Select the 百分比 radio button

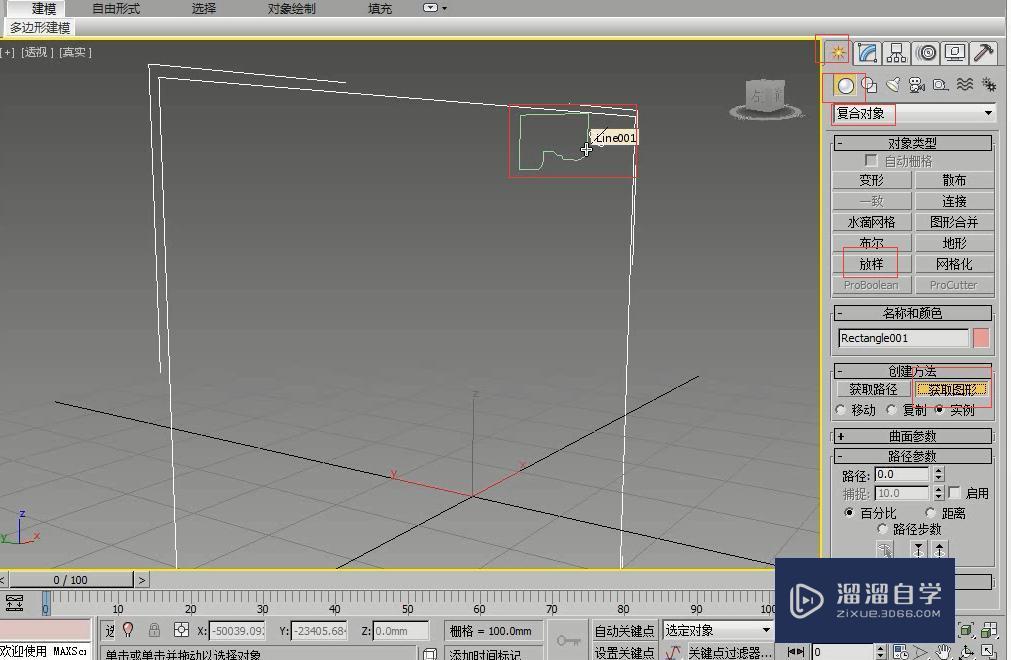(849, 513)
